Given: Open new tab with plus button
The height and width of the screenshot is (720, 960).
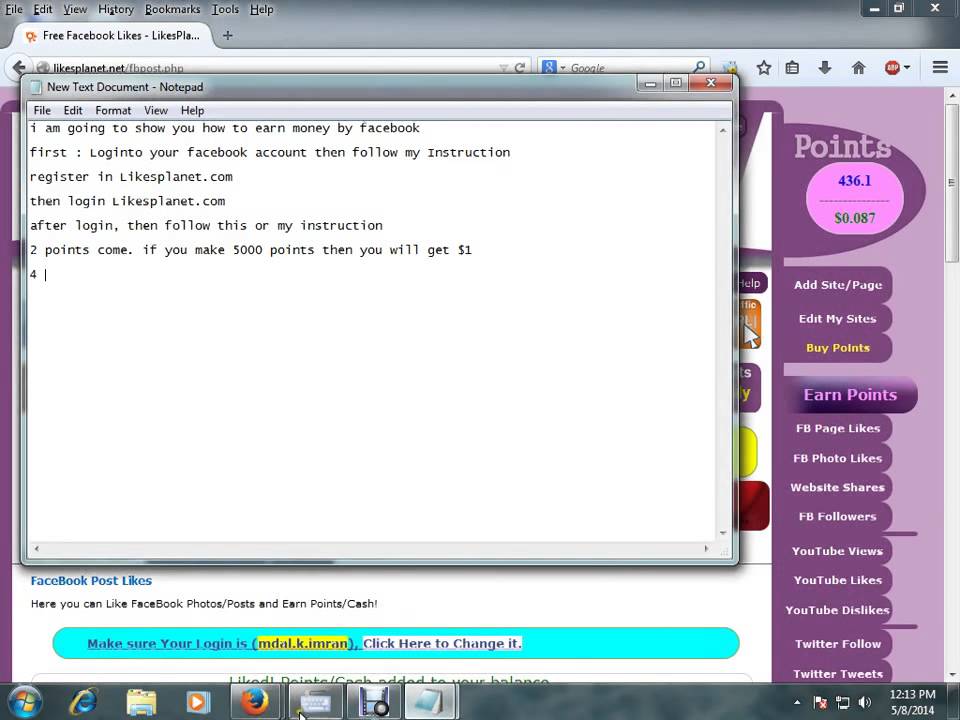Looking at the screenshot, I should click(x=228, y=36).
